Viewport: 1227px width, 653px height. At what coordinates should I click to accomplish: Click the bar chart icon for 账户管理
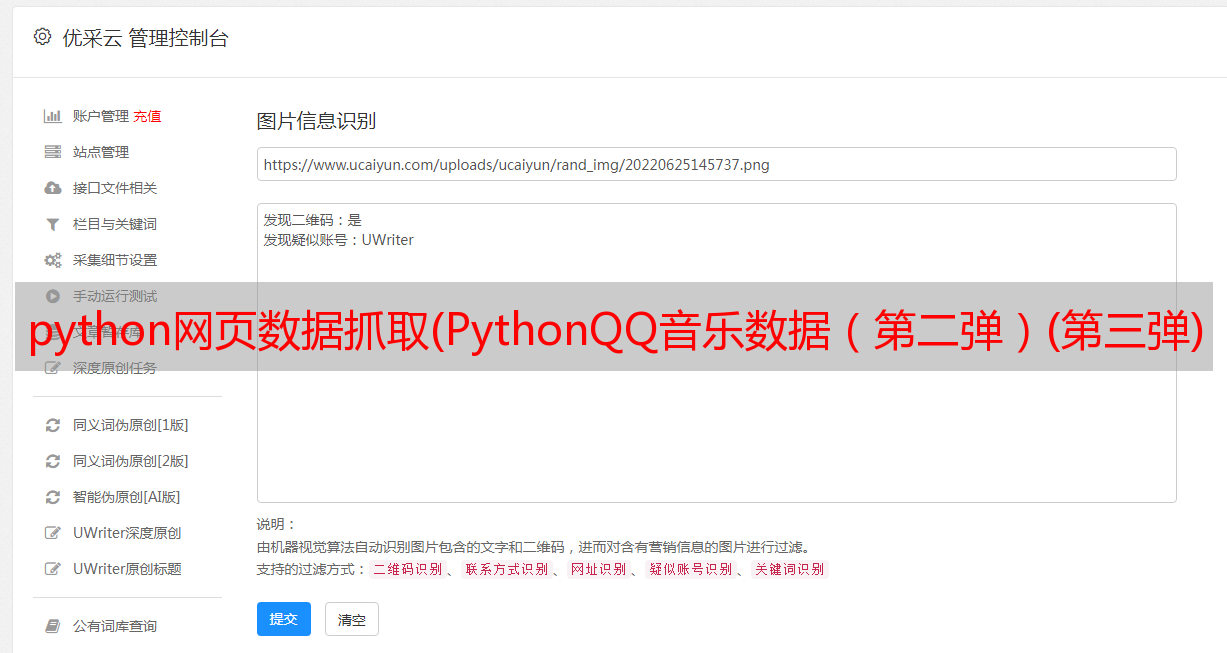53,116
